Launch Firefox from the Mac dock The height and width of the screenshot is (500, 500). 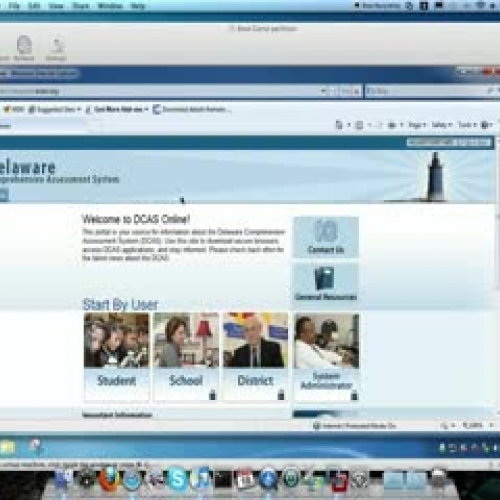[x=109, y=479]
